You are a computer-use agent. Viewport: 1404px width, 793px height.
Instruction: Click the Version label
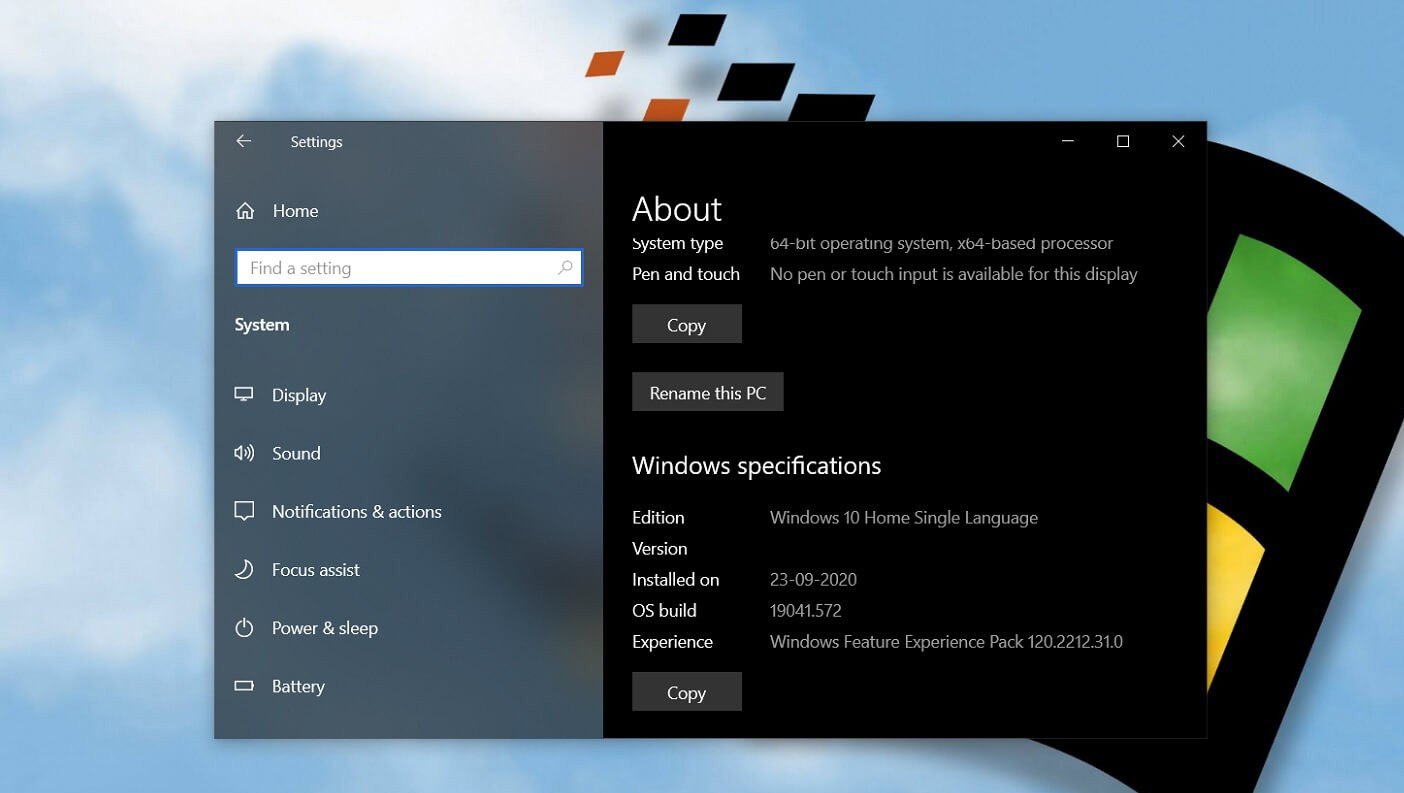[x=660, y=548]
